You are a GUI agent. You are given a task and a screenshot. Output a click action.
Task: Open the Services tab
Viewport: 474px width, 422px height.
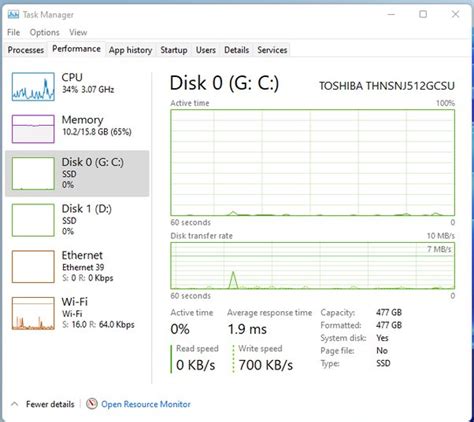point(272,50)
